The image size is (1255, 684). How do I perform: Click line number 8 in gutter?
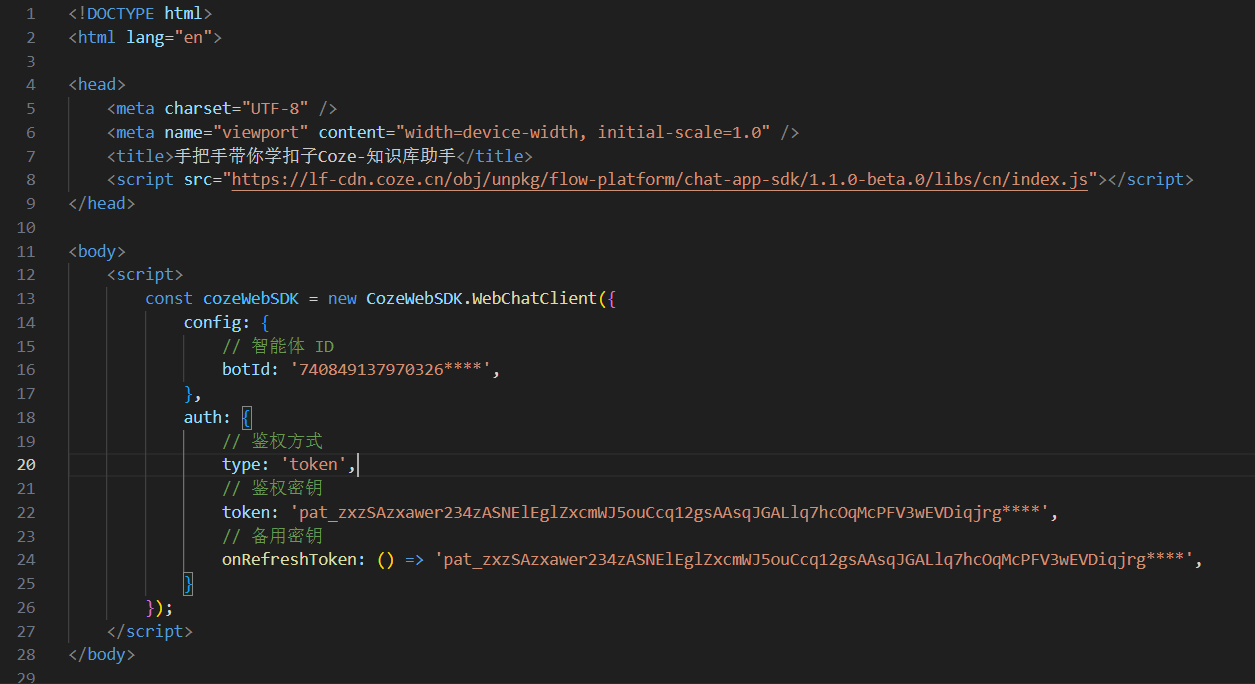pyautogui.click(x=31, y=180)
